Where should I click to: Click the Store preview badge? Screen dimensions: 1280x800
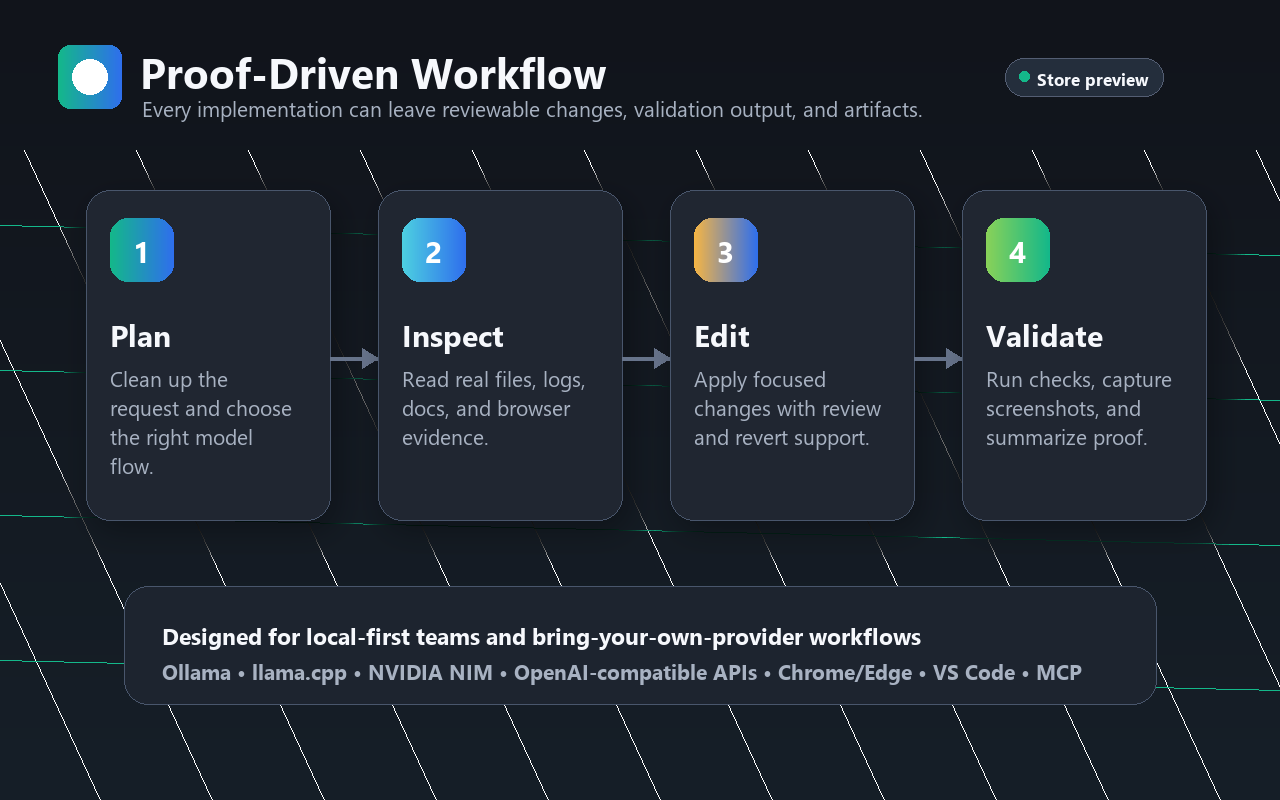click(1084, 78)
